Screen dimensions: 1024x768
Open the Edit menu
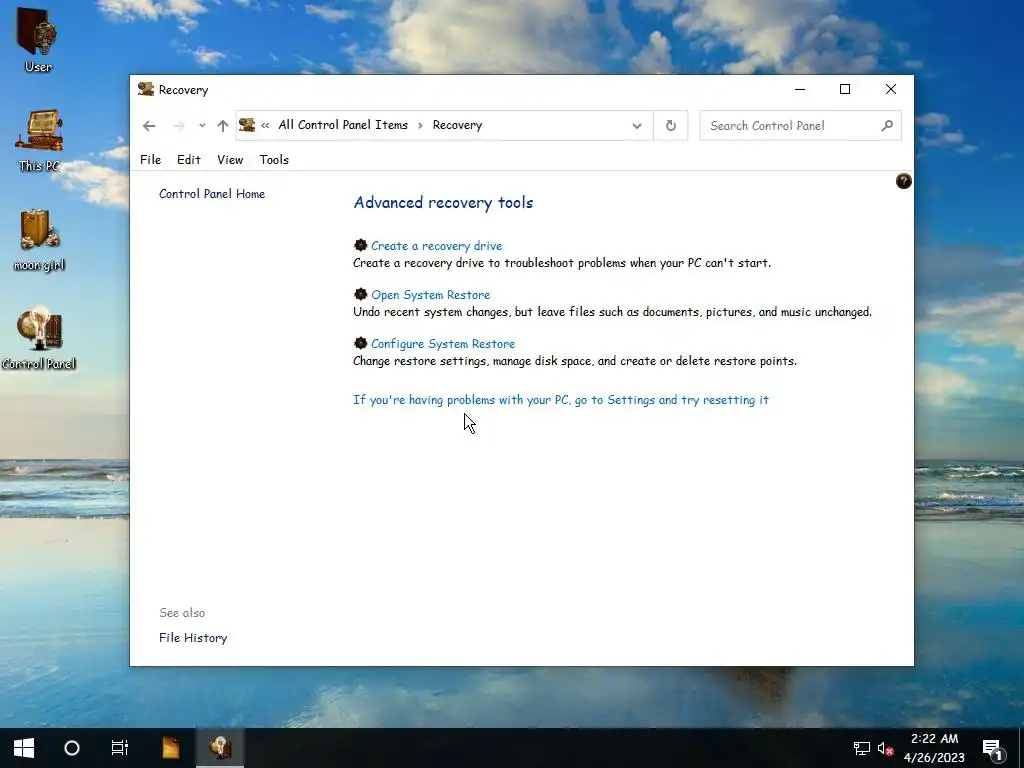tap(189, 159)
